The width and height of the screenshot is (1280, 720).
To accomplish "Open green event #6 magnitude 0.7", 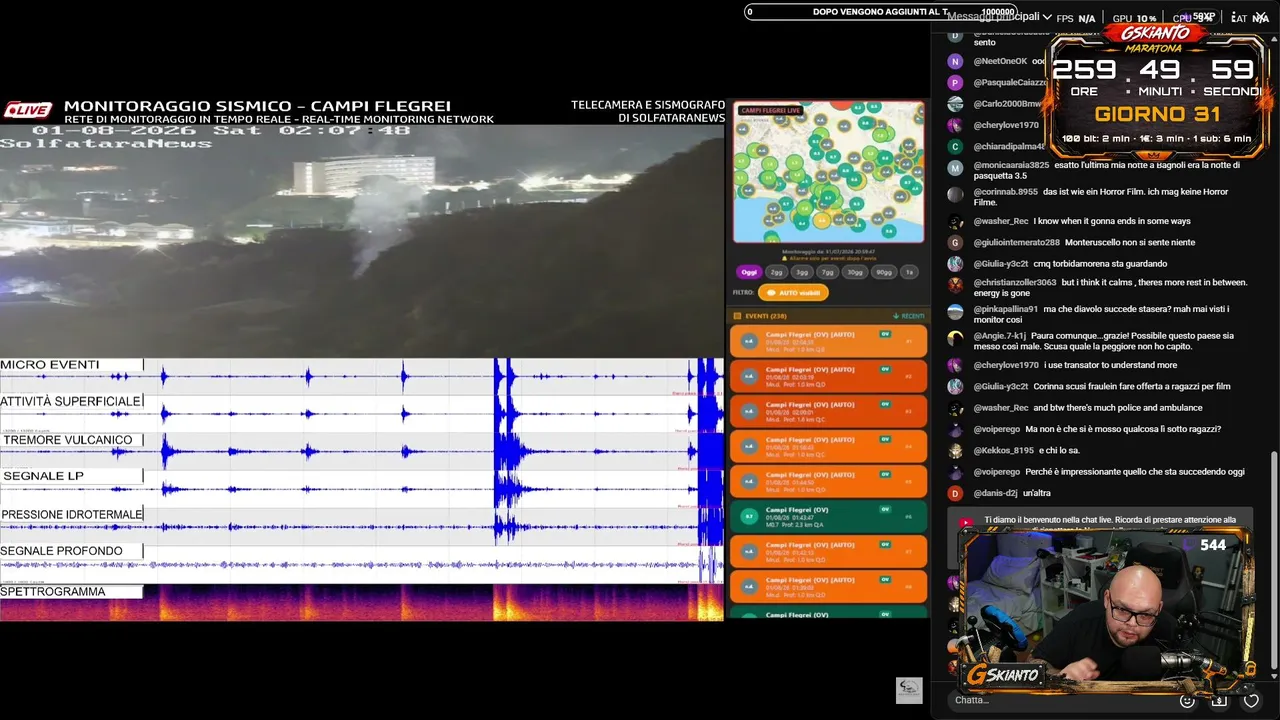I will coord(828,516).
